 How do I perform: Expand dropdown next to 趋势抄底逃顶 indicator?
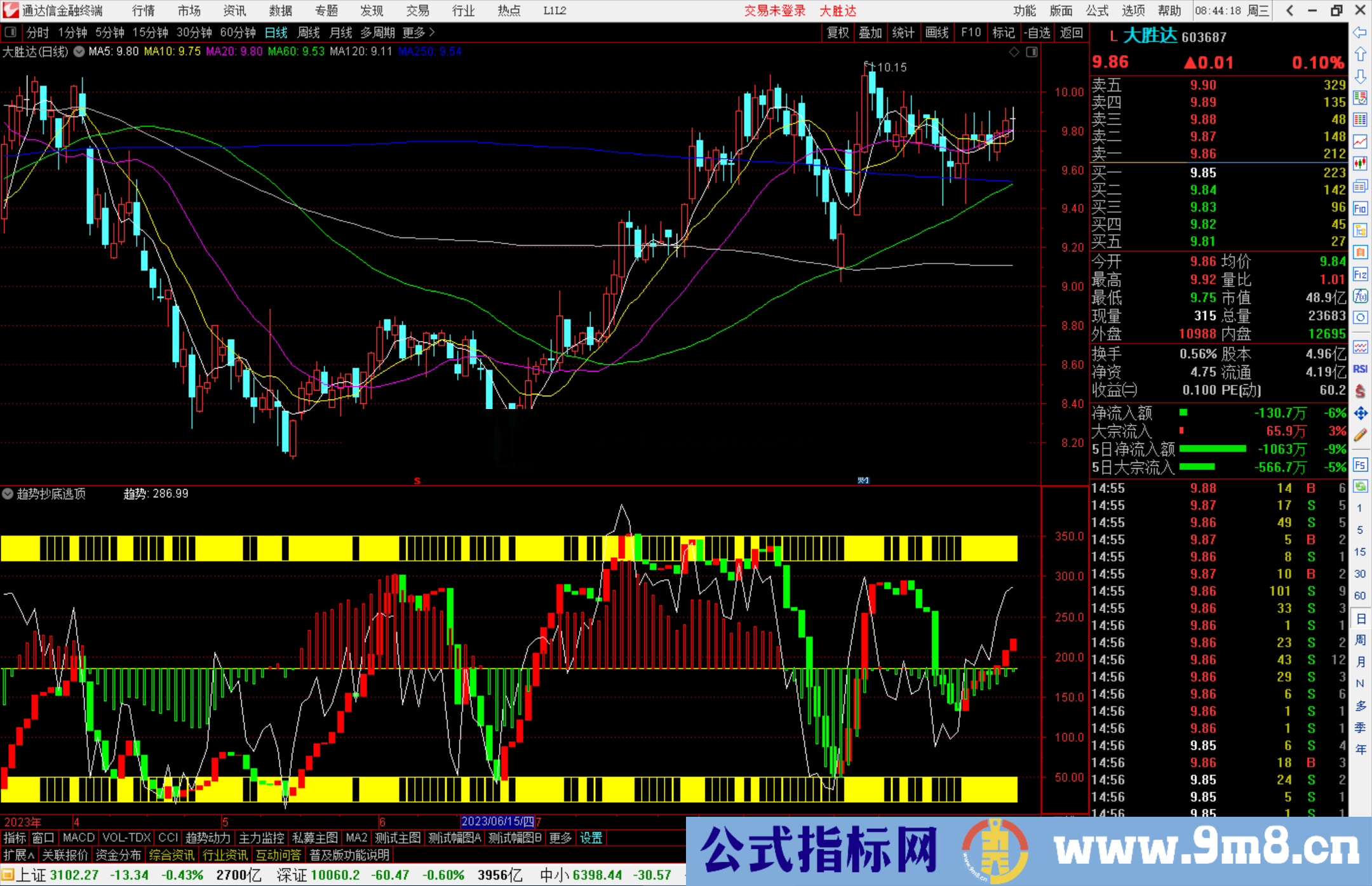click(8, 493)
